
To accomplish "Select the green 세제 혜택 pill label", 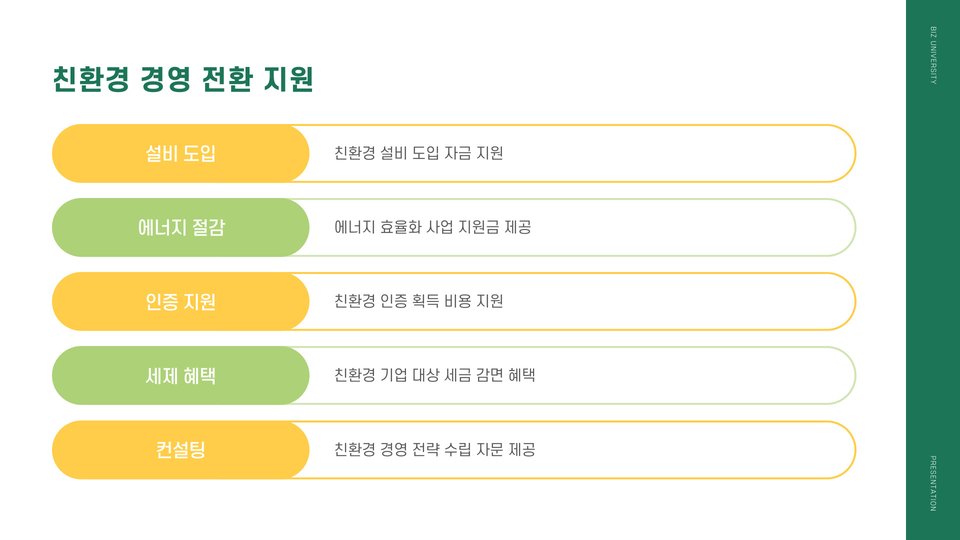I will point(181,375).
